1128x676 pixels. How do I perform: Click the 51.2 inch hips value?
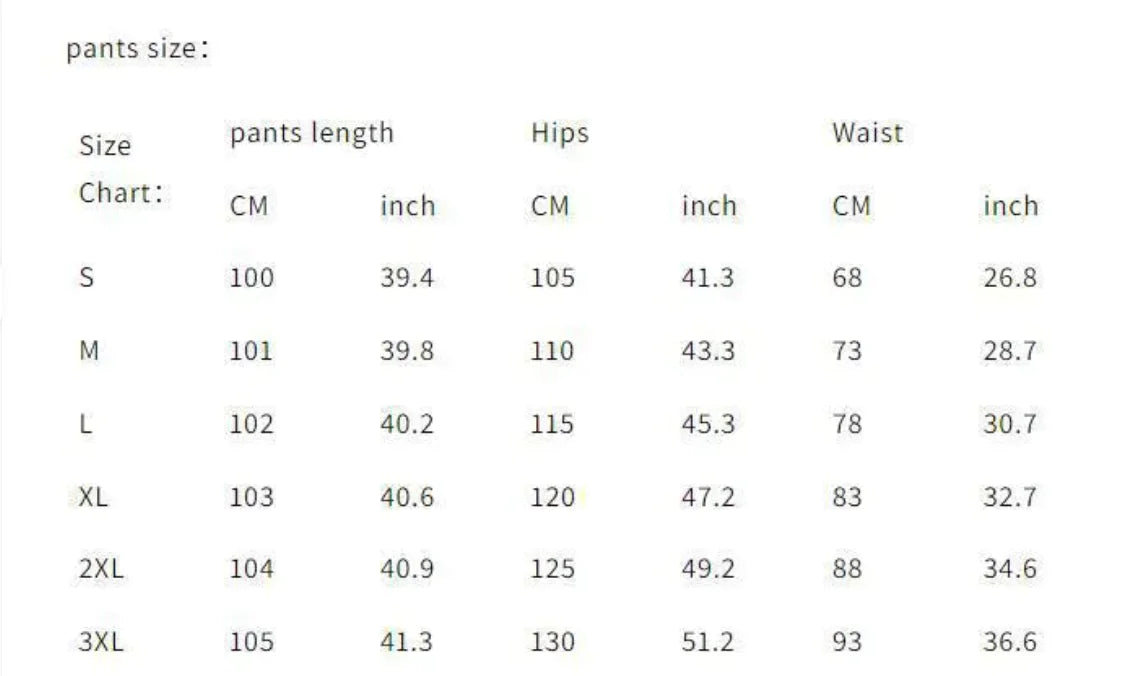pyautogui.click(x=708, y=642)
